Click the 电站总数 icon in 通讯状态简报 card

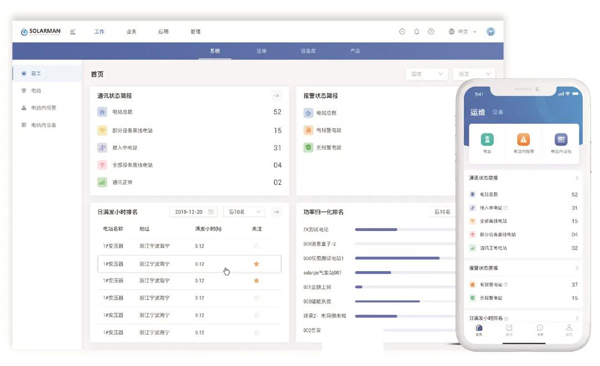[102, 112]
